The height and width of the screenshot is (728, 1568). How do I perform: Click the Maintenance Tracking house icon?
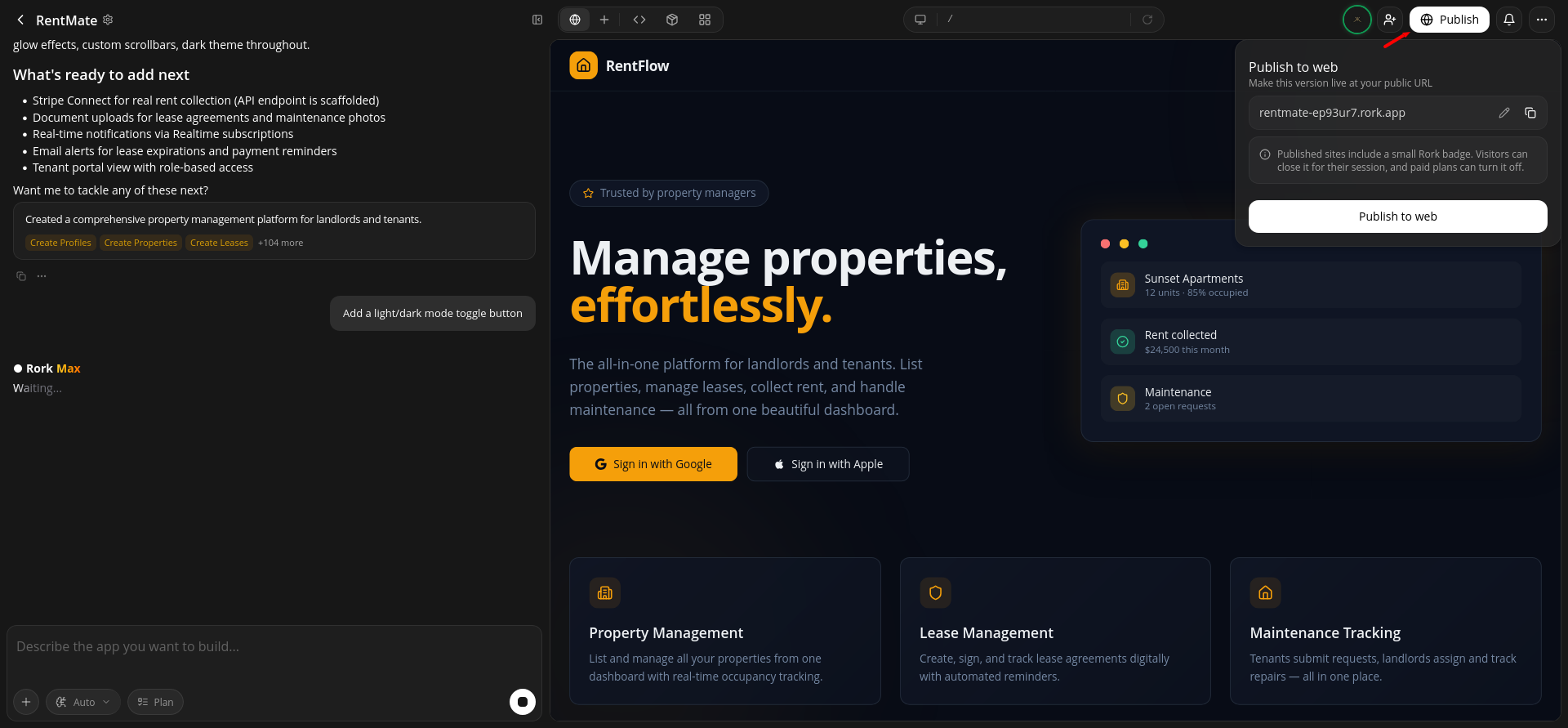click(x=1265, y=593)
